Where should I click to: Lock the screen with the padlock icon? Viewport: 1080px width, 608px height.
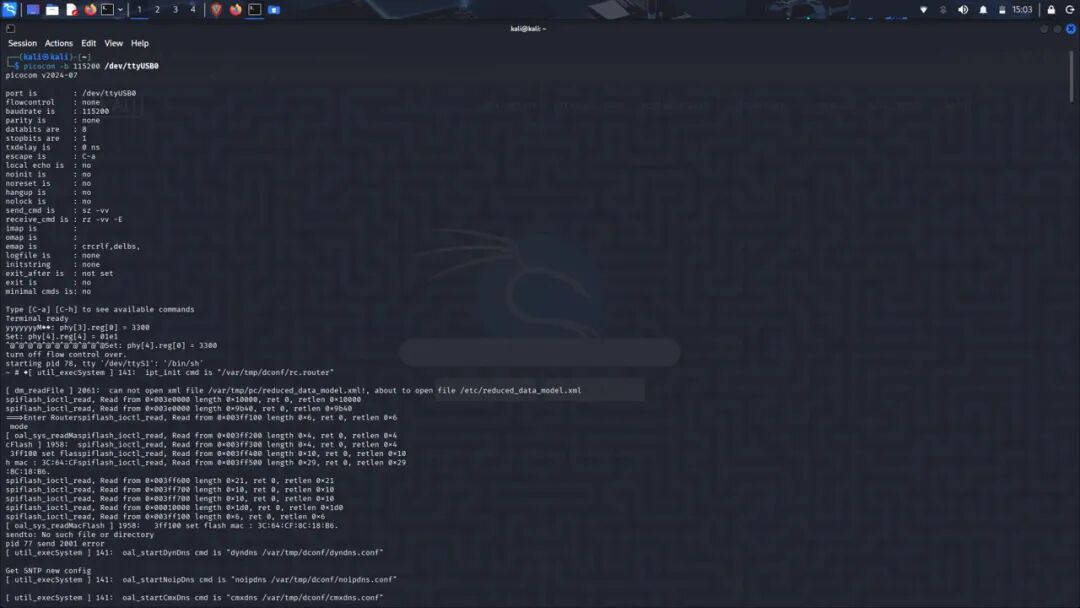pos(1051,10)
